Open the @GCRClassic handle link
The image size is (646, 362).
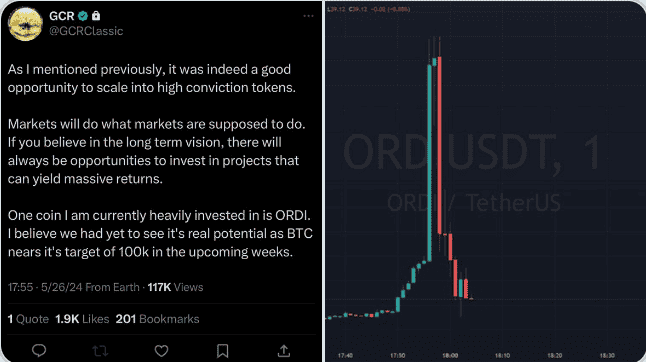86,31
